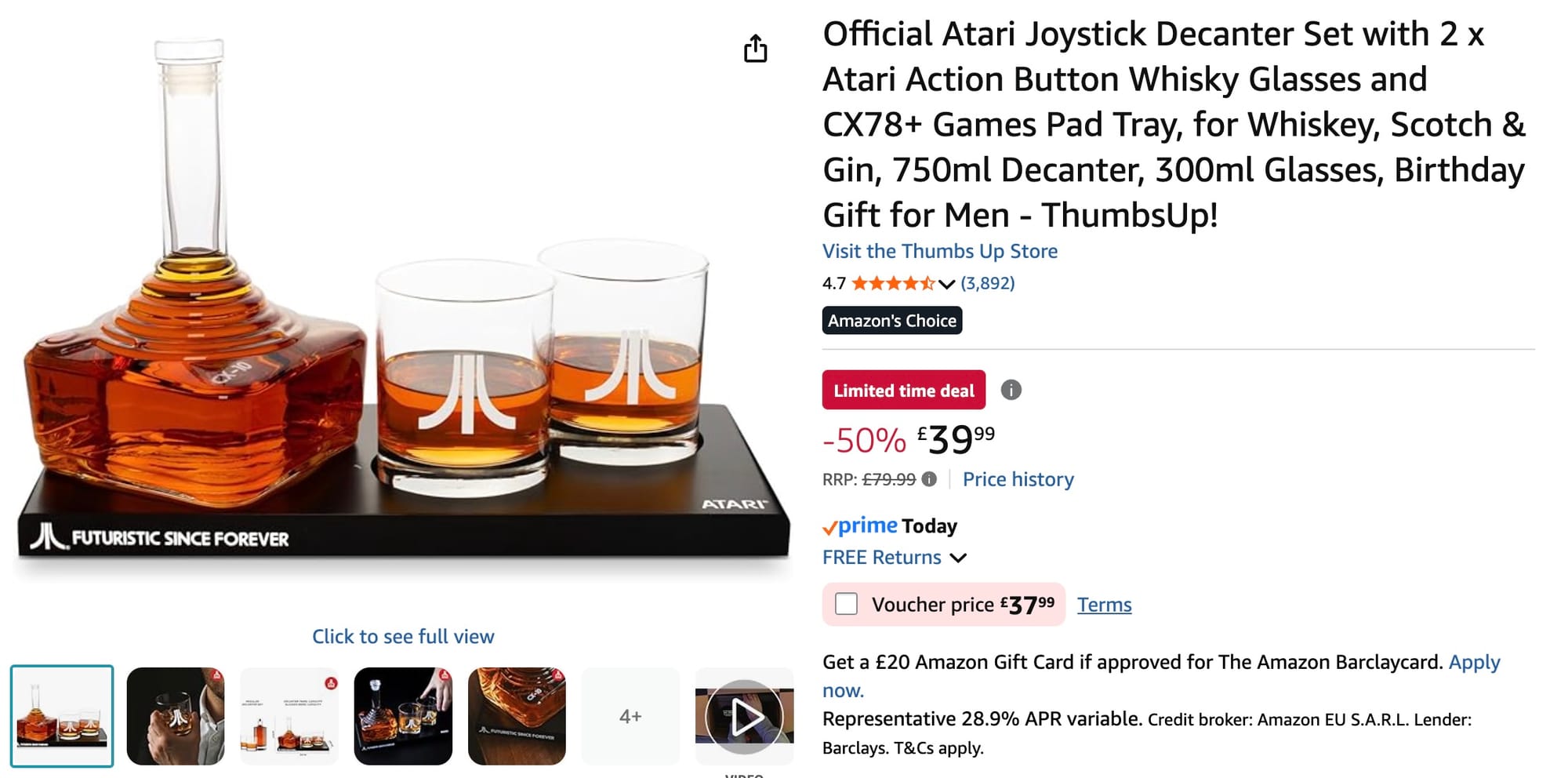
Task: Click the Prime logo
Action: tap(861, 526)
